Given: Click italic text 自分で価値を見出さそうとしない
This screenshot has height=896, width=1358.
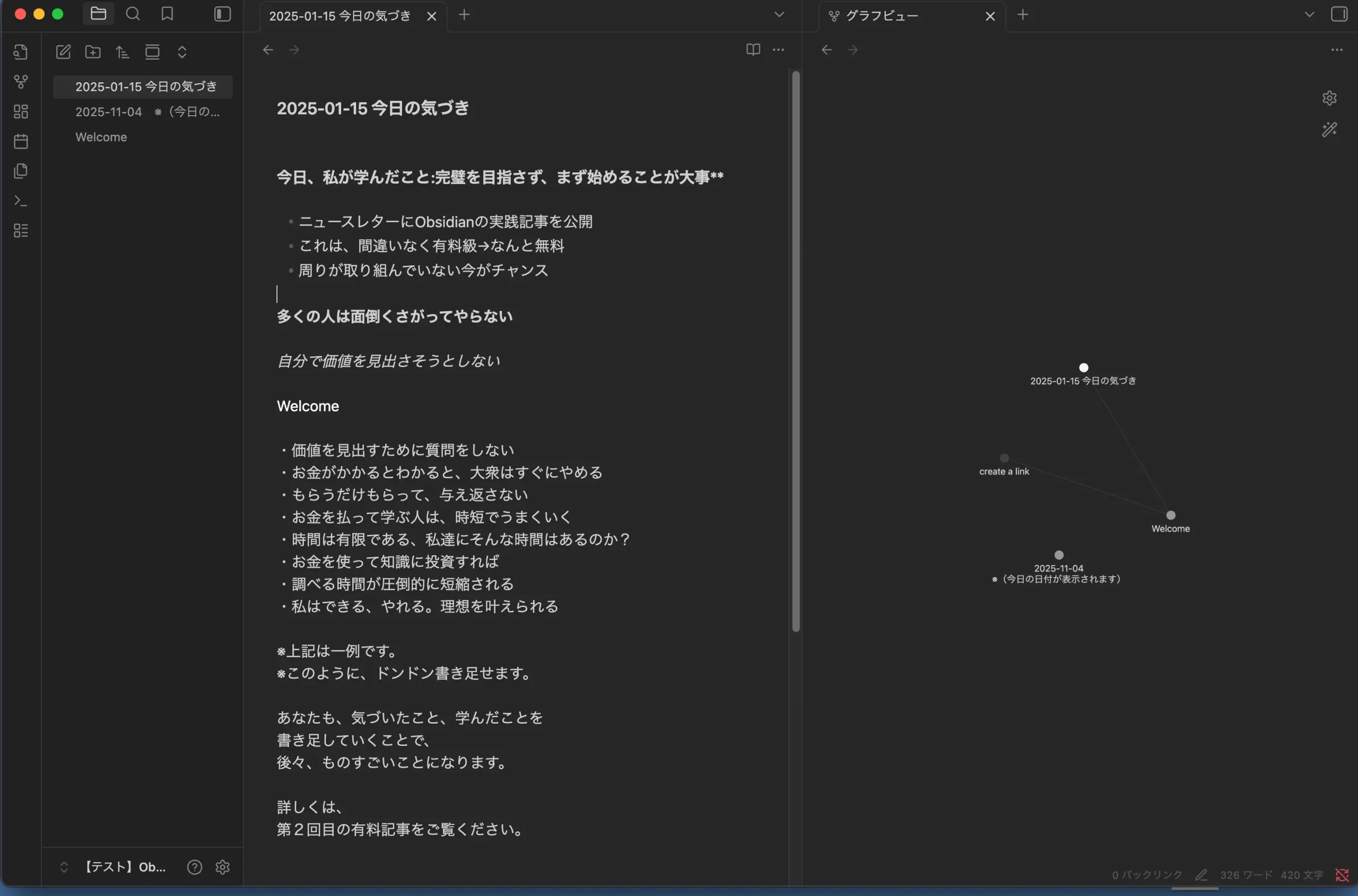Looking at the screenshot, I should coord(388,361).
